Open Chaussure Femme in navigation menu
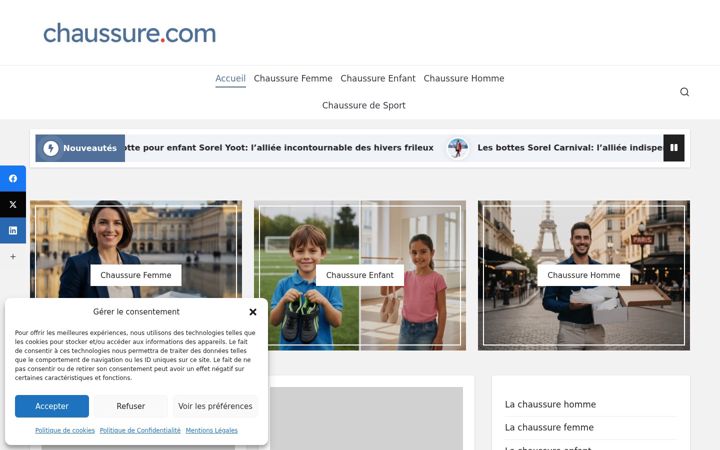 (x=293, y=79)
